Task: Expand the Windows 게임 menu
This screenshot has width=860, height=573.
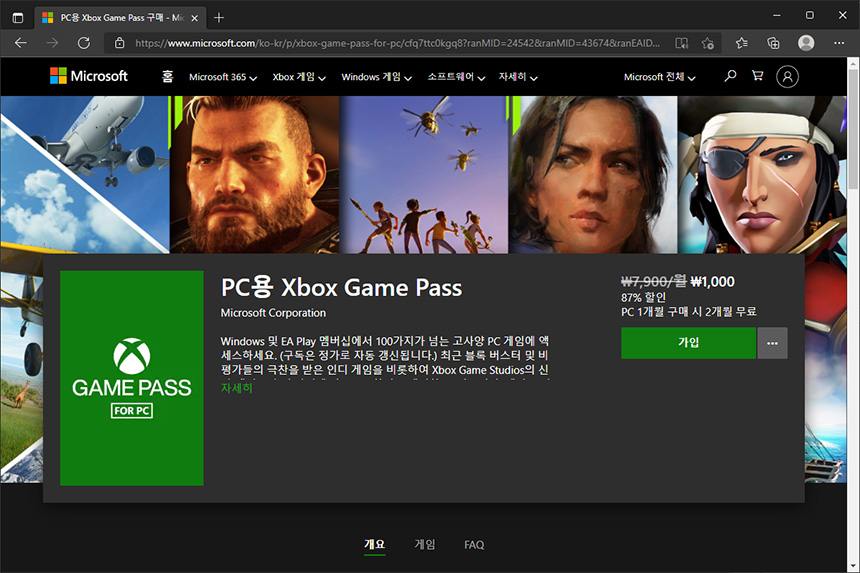Action: click(376, 77)
